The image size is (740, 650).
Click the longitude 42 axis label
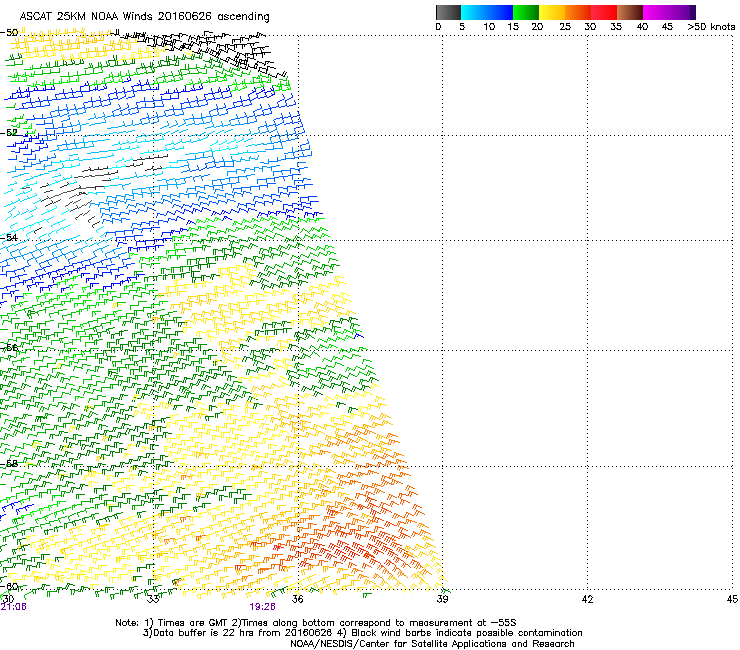pos(587,599)
